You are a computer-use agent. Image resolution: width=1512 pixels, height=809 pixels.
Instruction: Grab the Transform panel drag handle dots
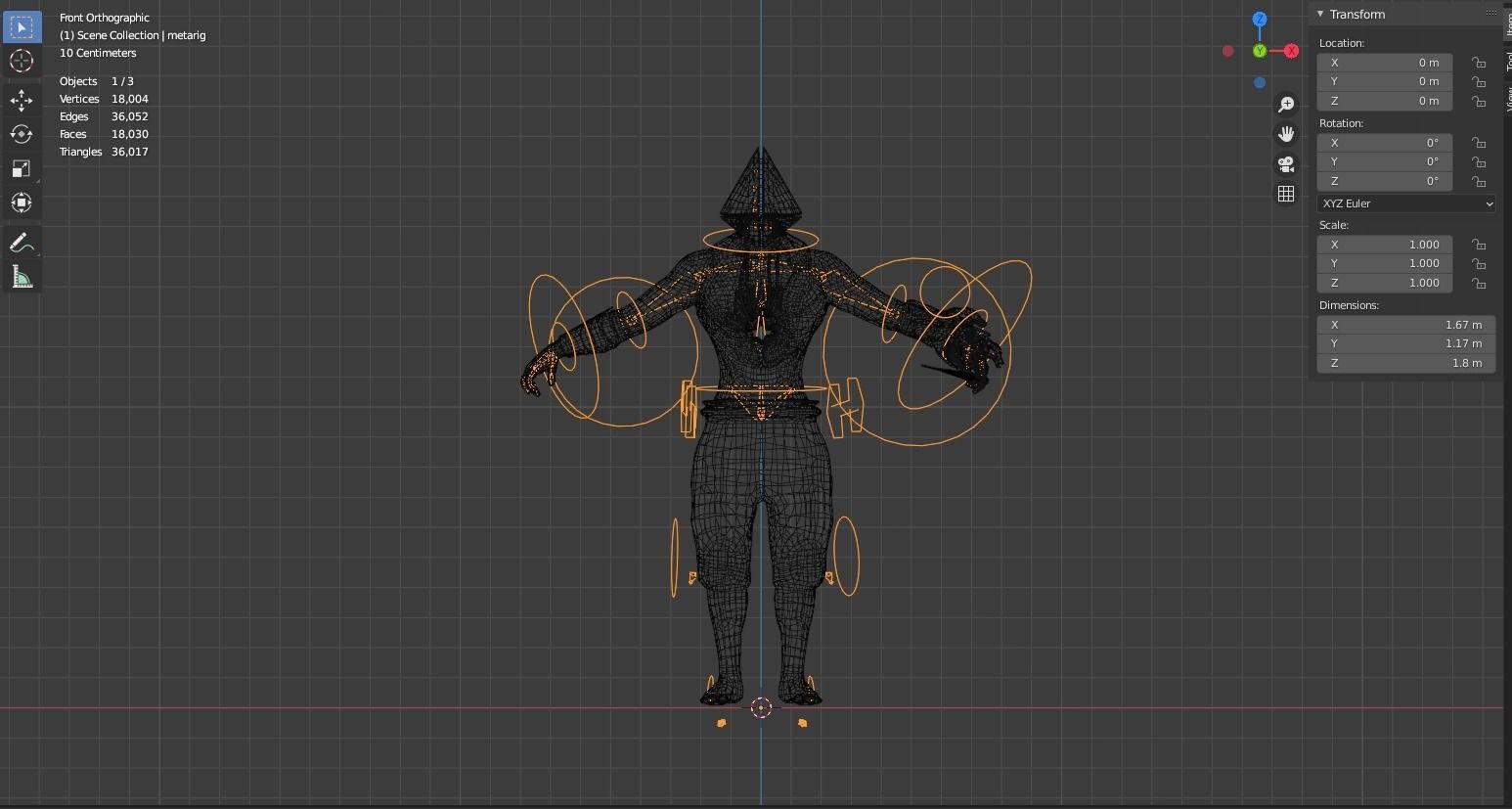tap(1490, 14)
